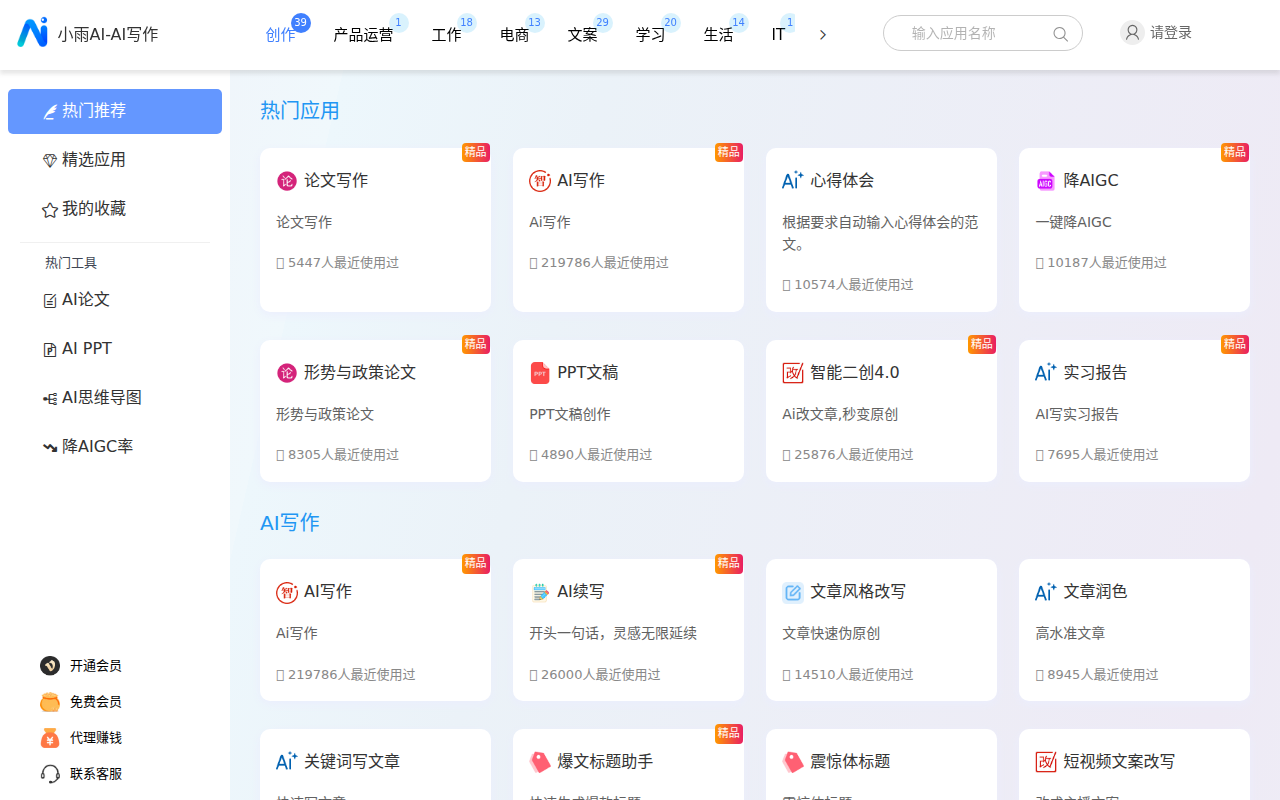The width and height of the screenshot is (1280, 800).
Task: Click the 一键降AIGC description
Action: pos(1073,222)
